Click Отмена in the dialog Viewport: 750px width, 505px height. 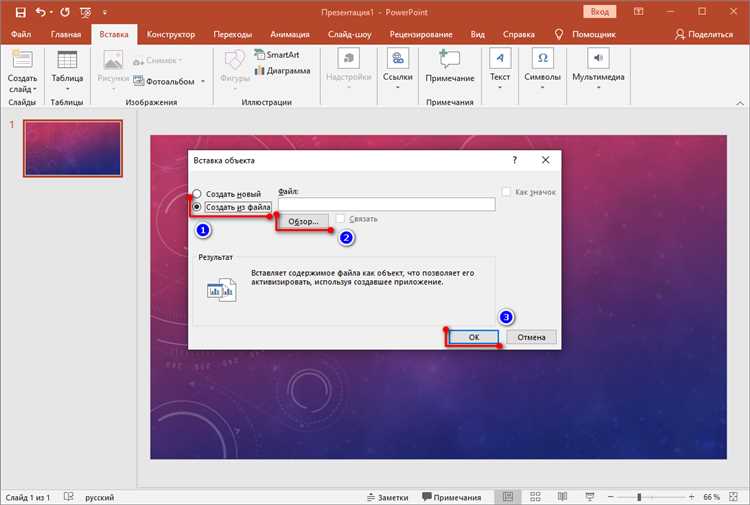pyautogui.click(x=531, y=337)
